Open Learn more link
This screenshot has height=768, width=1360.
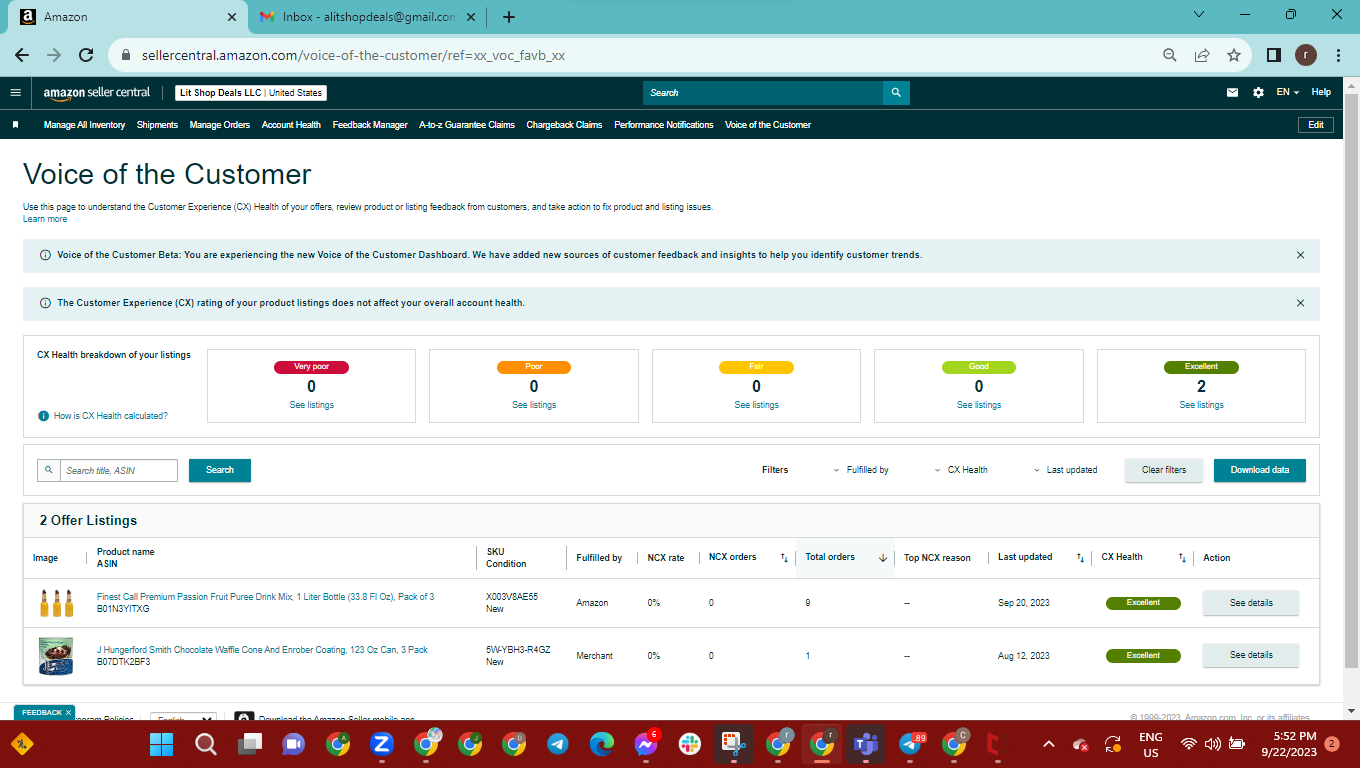coord(45,219)
